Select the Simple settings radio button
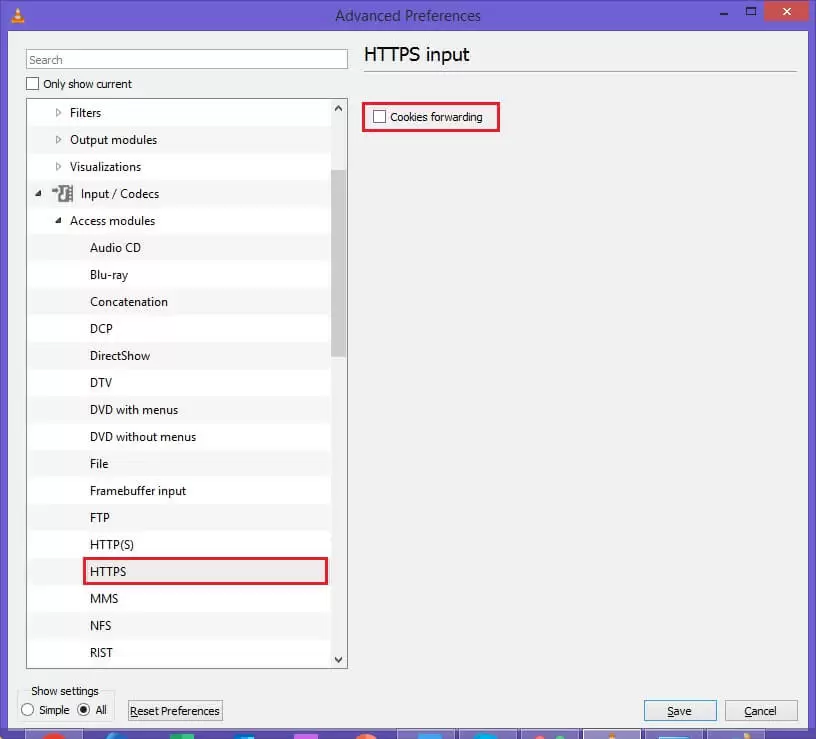 [x=28, y=709]
